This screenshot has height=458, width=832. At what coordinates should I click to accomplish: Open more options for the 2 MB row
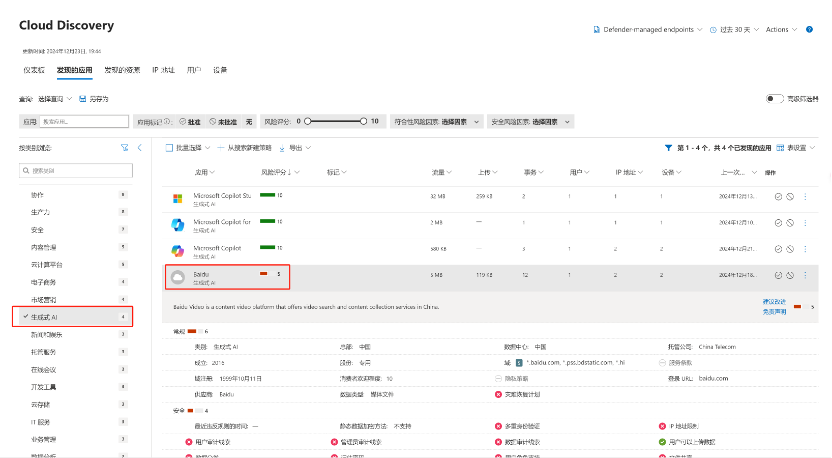805,223
